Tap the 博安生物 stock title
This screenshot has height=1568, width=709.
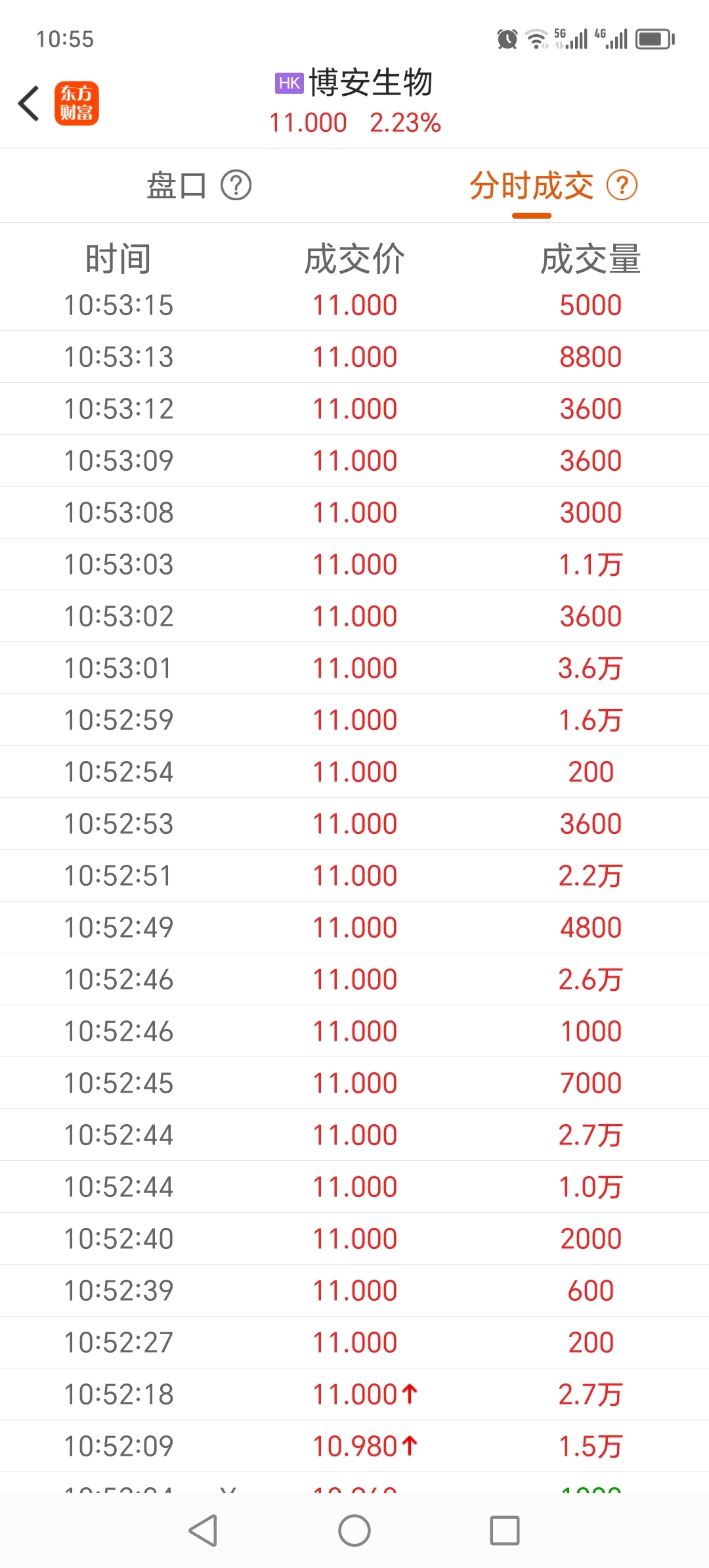tap(371, 83)
